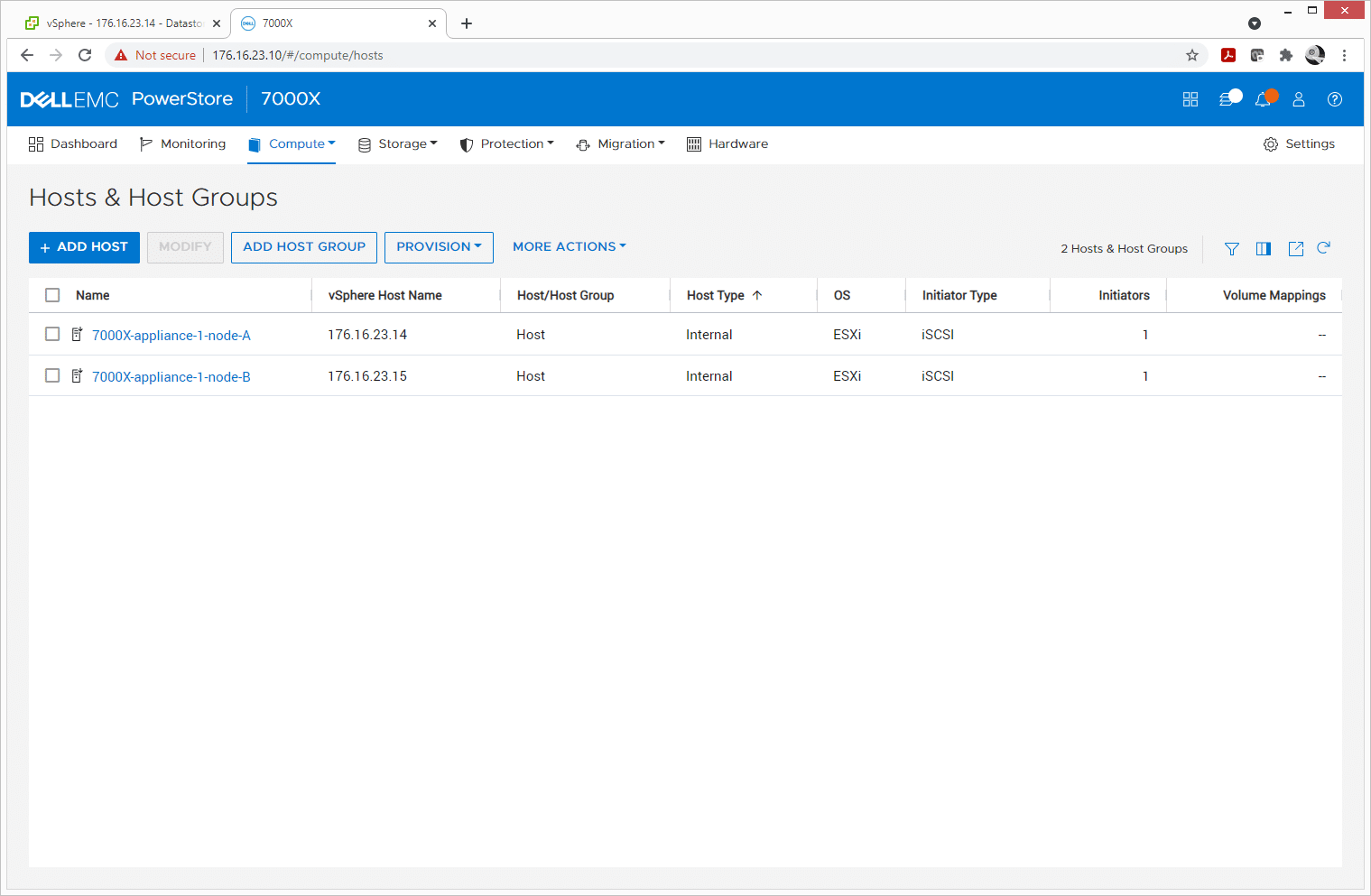This screenshot has height=896, width=1371.
Task: Open the PROVISION dropdown
Action: [x=439, y=247]
